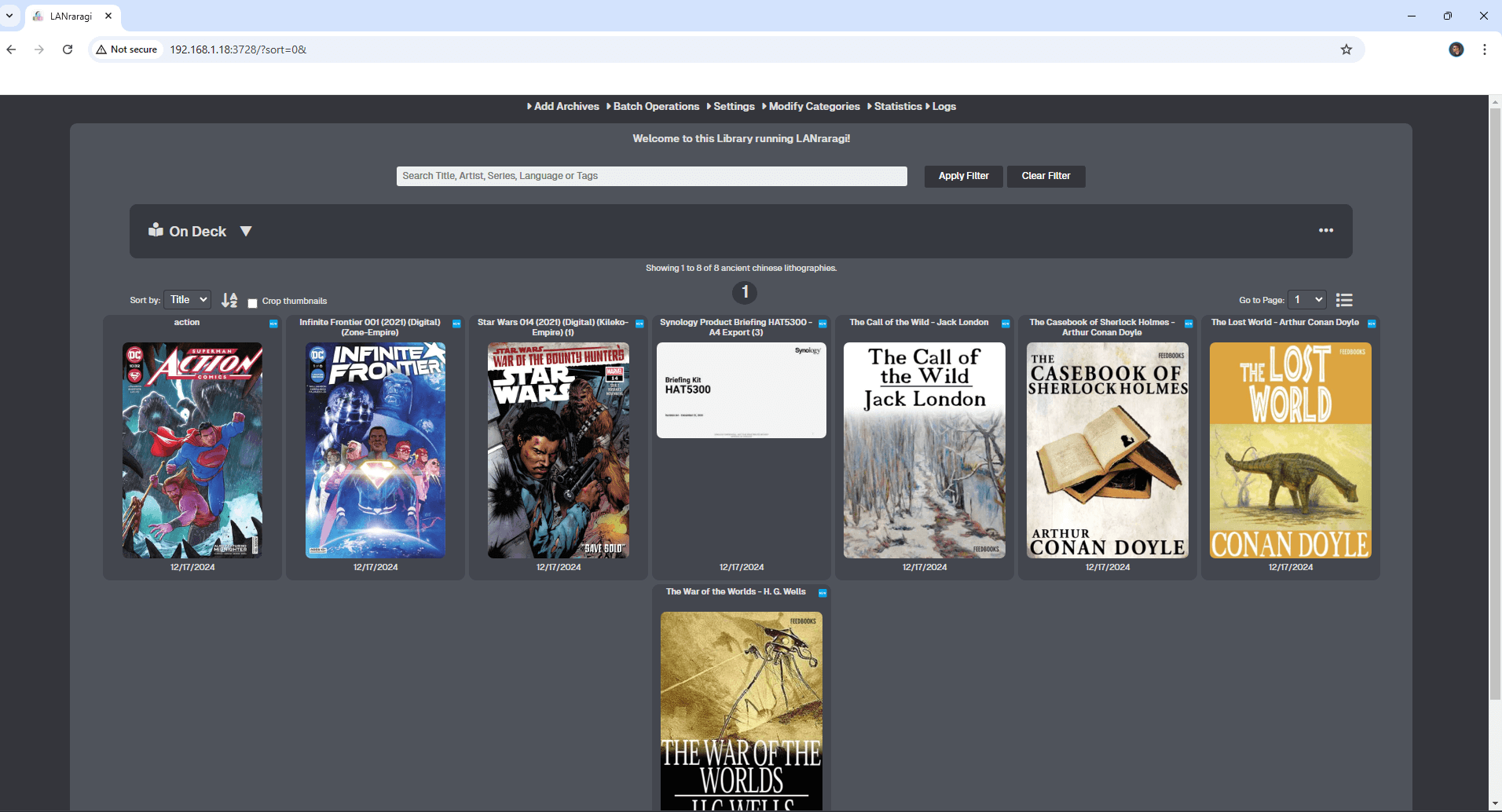Open the Go to Page dropdown

click(x=1307, y=299)
